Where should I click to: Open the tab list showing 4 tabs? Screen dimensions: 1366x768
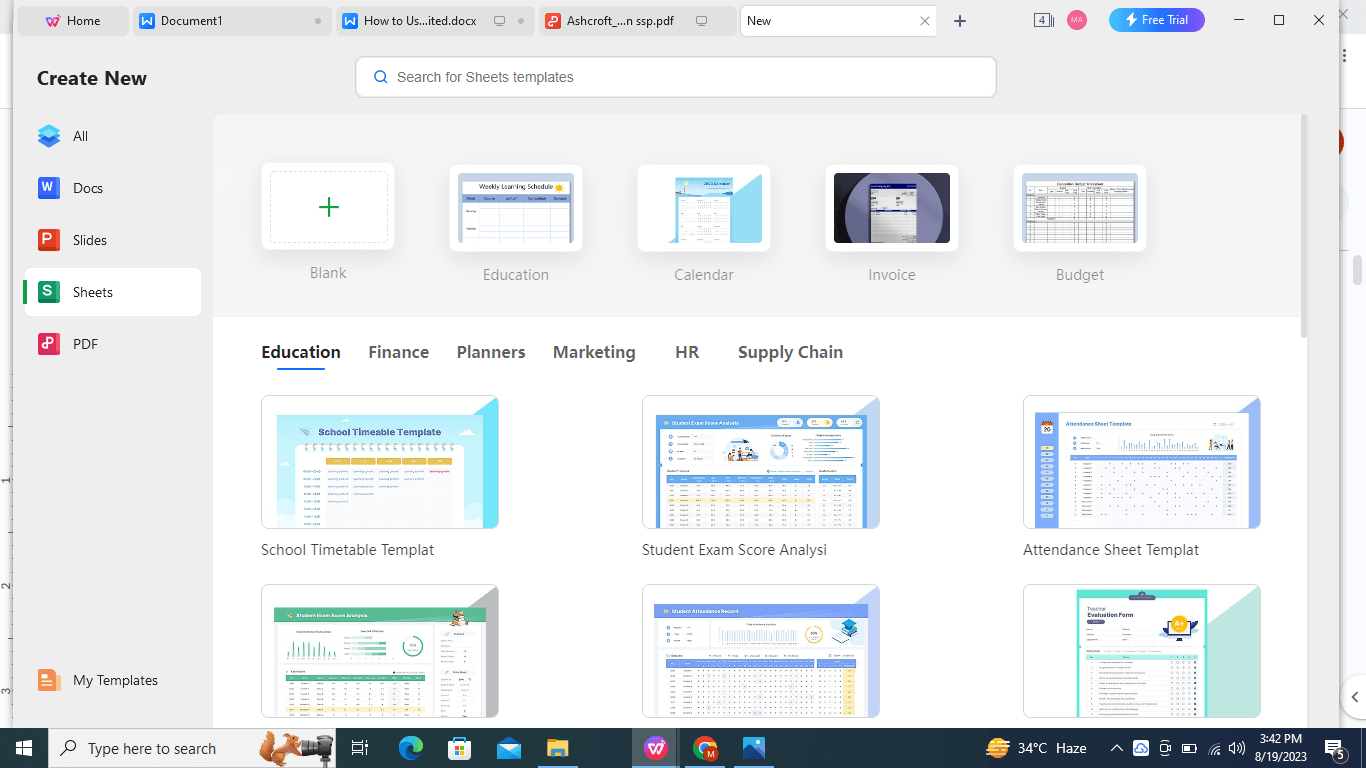tap(1043, 19)
